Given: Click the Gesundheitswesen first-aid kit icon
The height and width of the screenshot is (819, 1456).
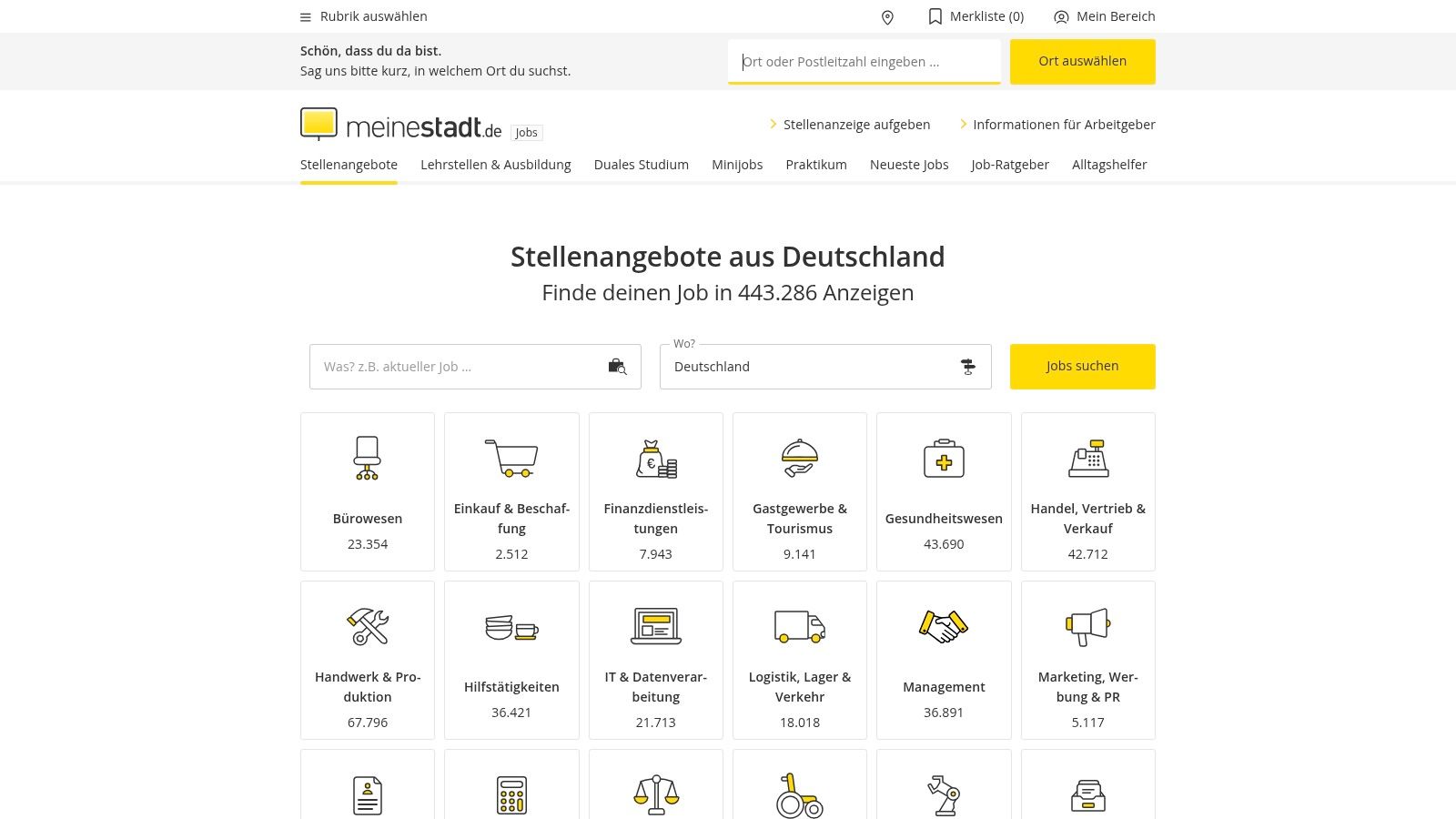Looking at the screenshot, I should (x=944, y=460).
